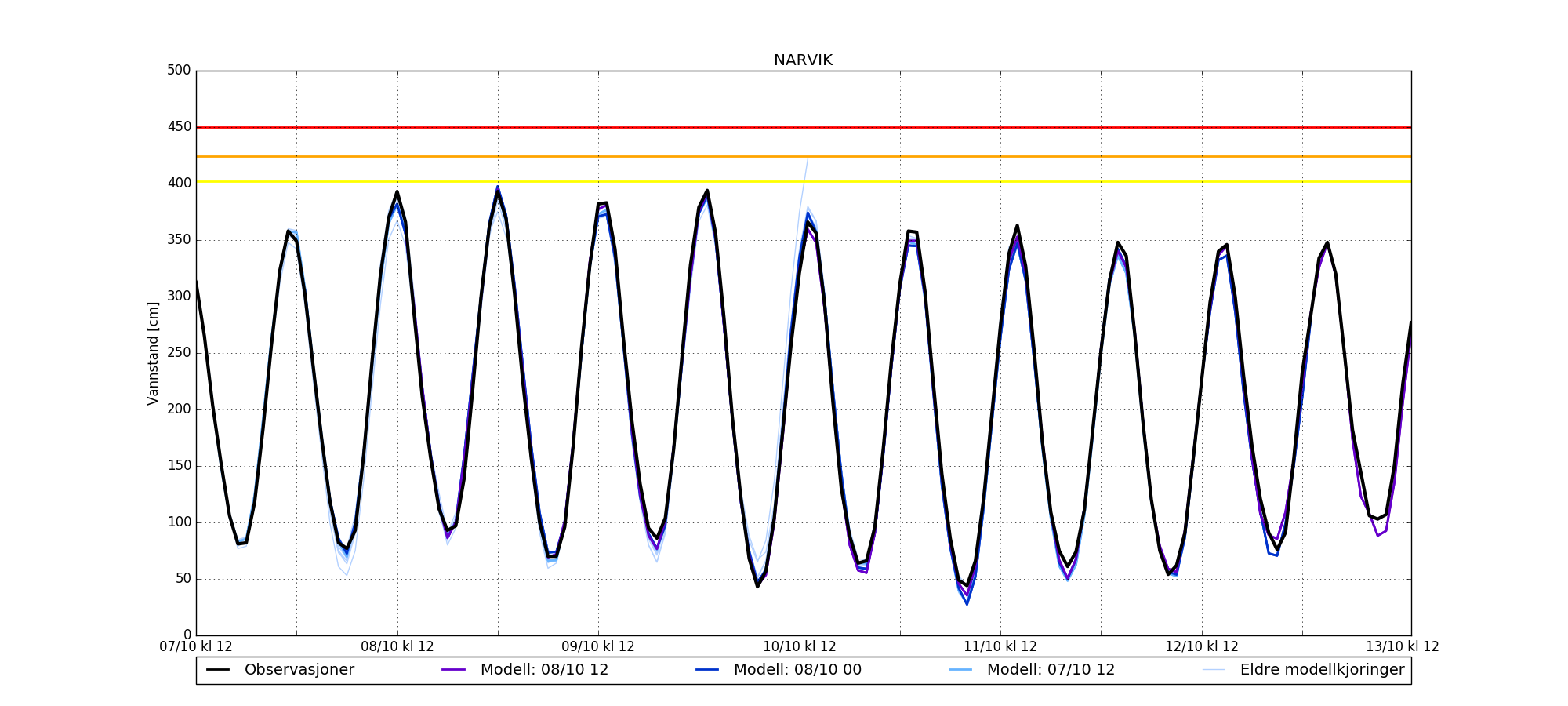The width and height of the screenshot is (1568, 706).
Task: Click the purple legend swatch for Modell 08/10 12
Action: 454,670
